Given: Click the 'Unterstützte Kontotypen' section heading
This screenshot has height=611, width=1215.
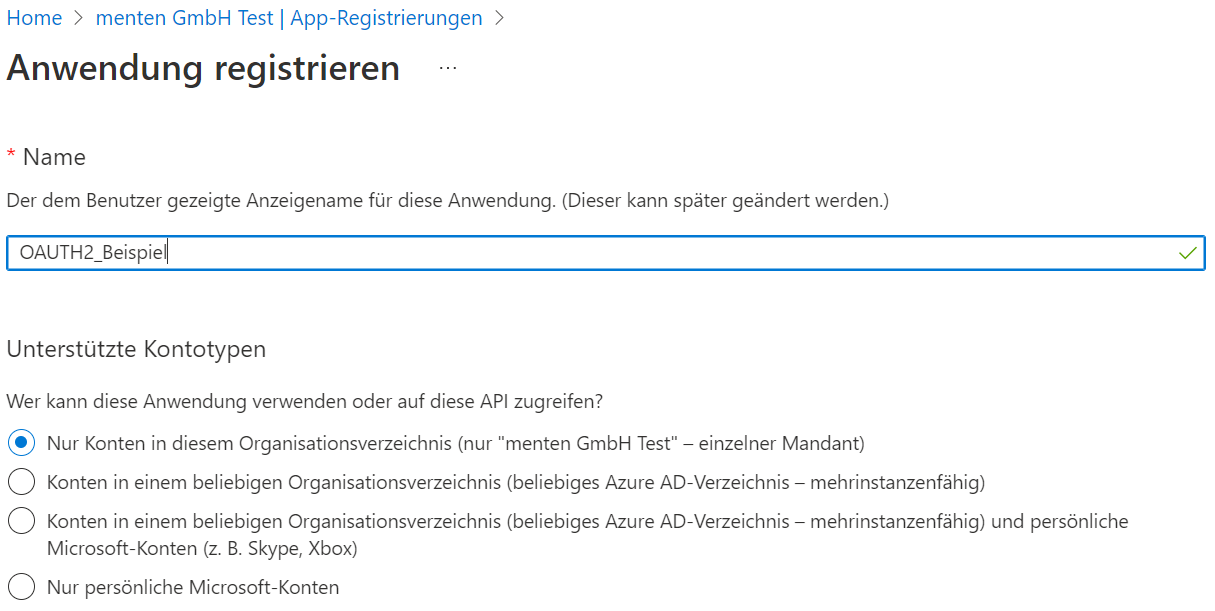Looking at the screenshot, I should click(136, 349).
